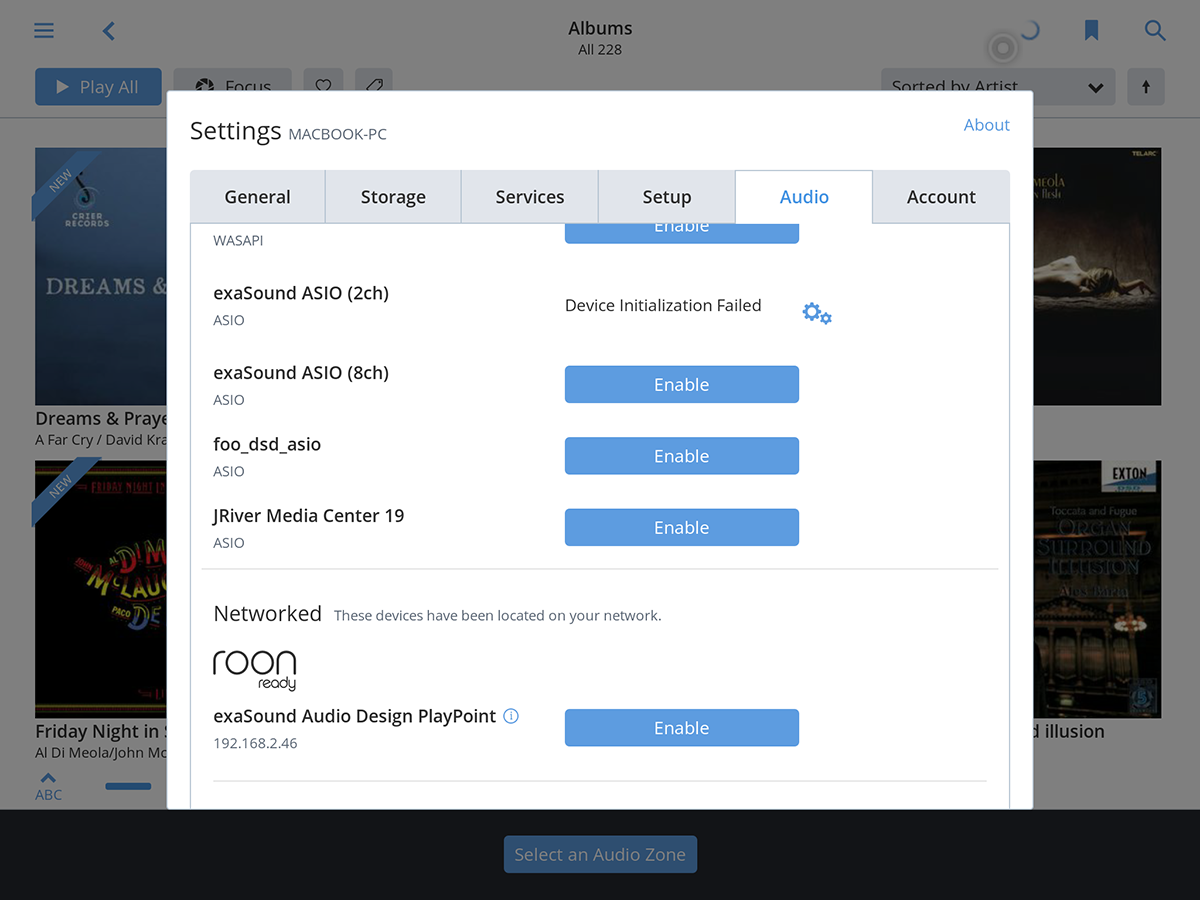Go to the Account tab
This screenshot has width=1200, height=900.
tap(941, 197)
